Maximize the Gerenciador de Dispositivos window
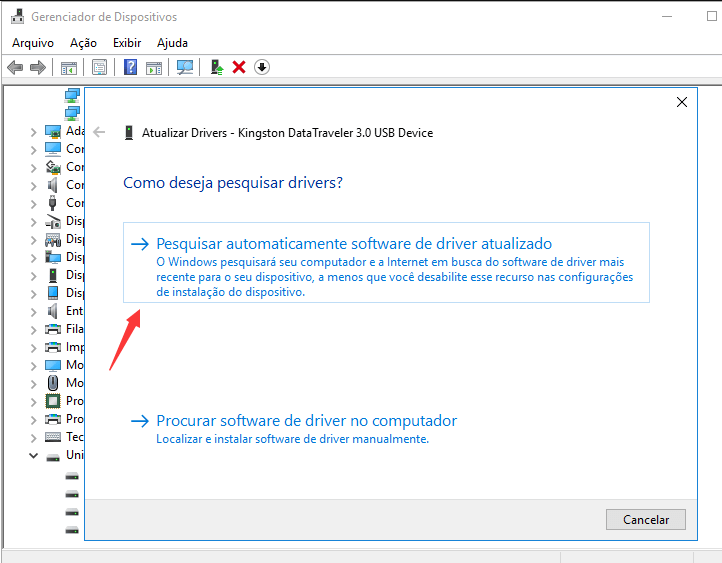 711,17
